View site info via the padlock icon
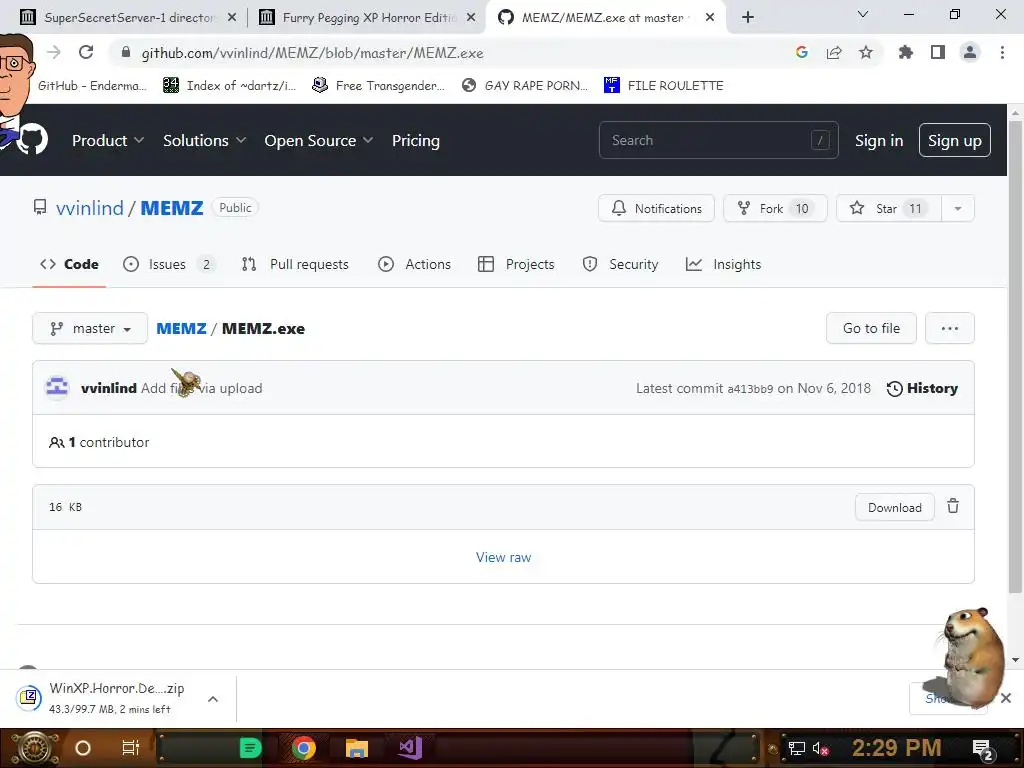Image resolution: width=1024 pixels, height=768 pixels. pos(126,52)
